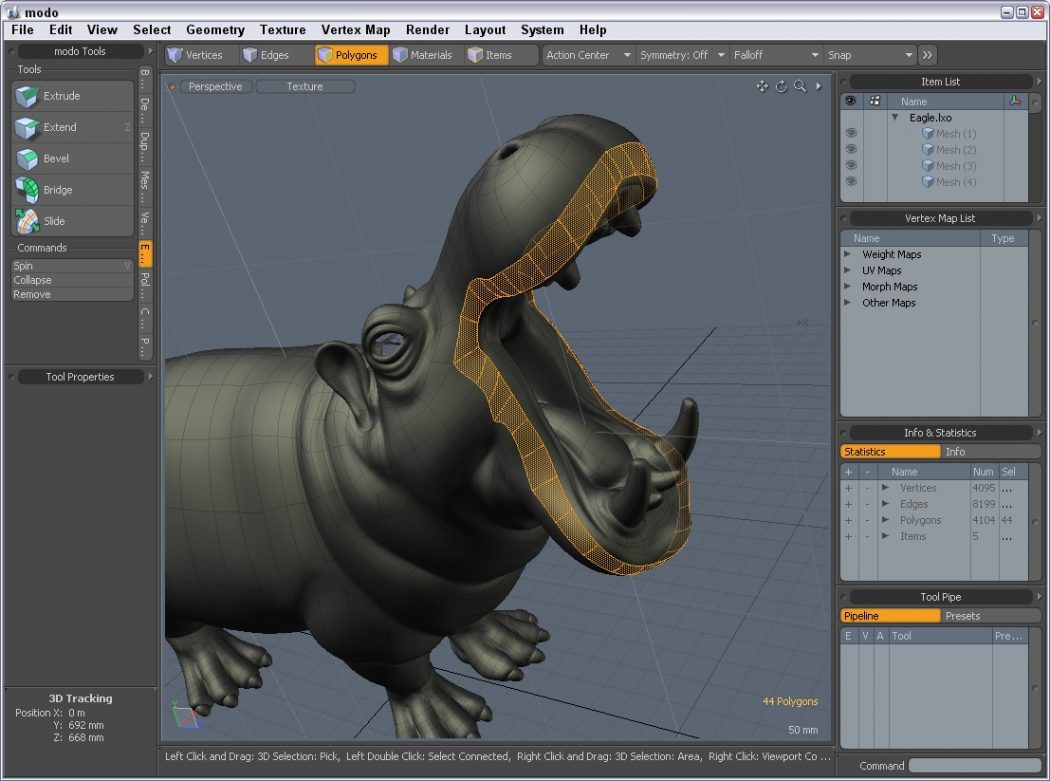Select the Extrude tool

point(72,96)
